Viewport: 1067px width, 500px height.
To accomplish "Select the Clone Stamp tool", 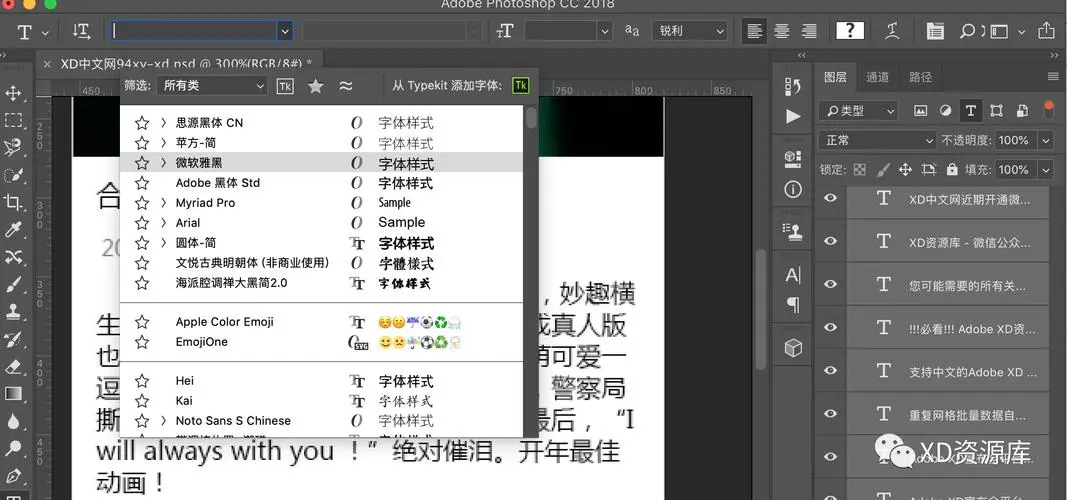I will [x=13, y=312].
